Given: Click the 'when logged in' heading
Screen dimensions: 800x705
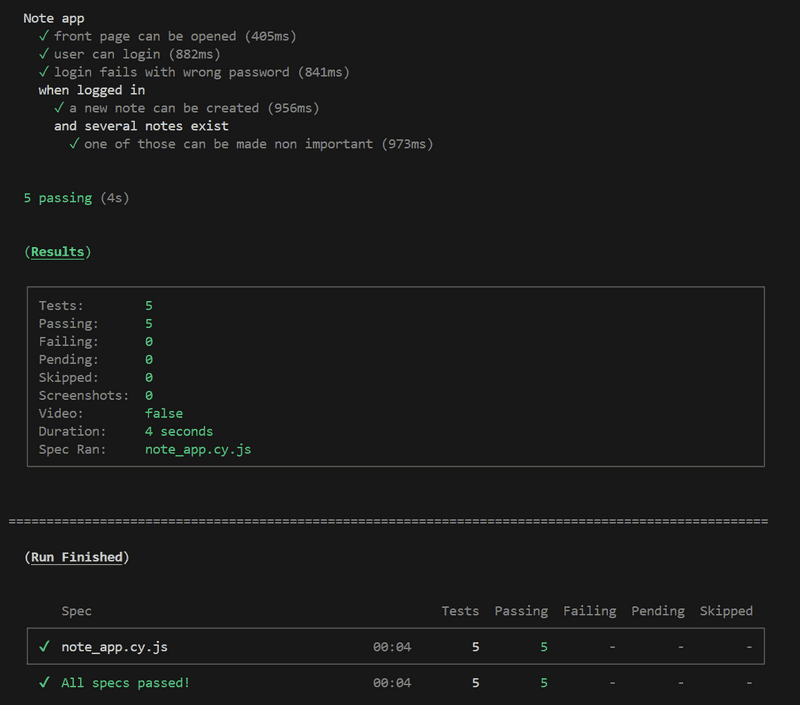Looking at the screenshot, I should [92, 90].
